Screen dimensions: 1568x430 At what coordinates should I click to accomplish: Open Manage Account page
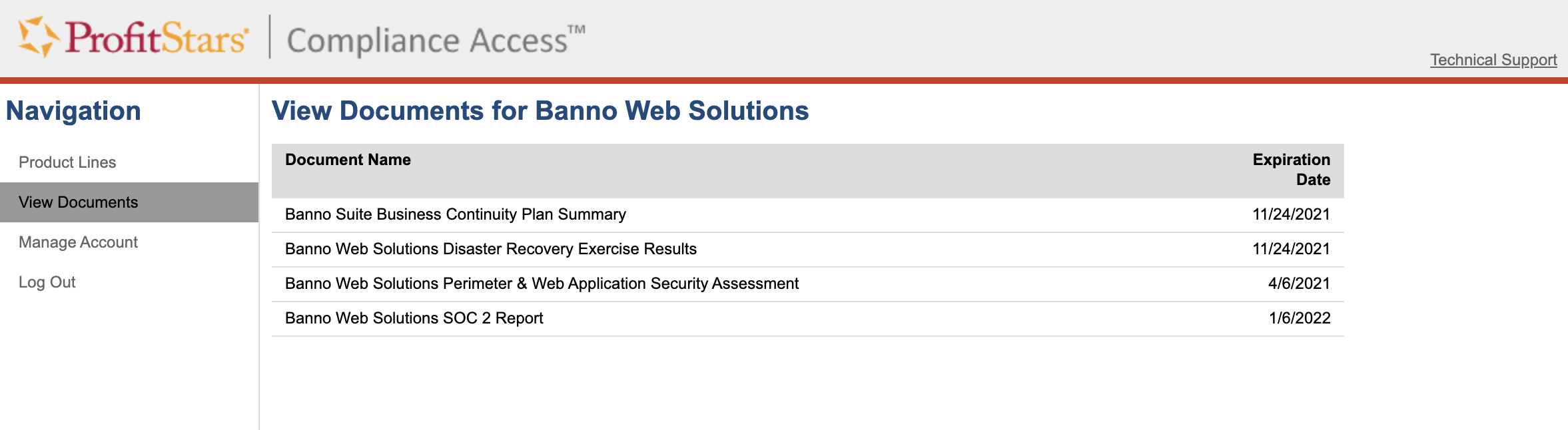(78, 242)
